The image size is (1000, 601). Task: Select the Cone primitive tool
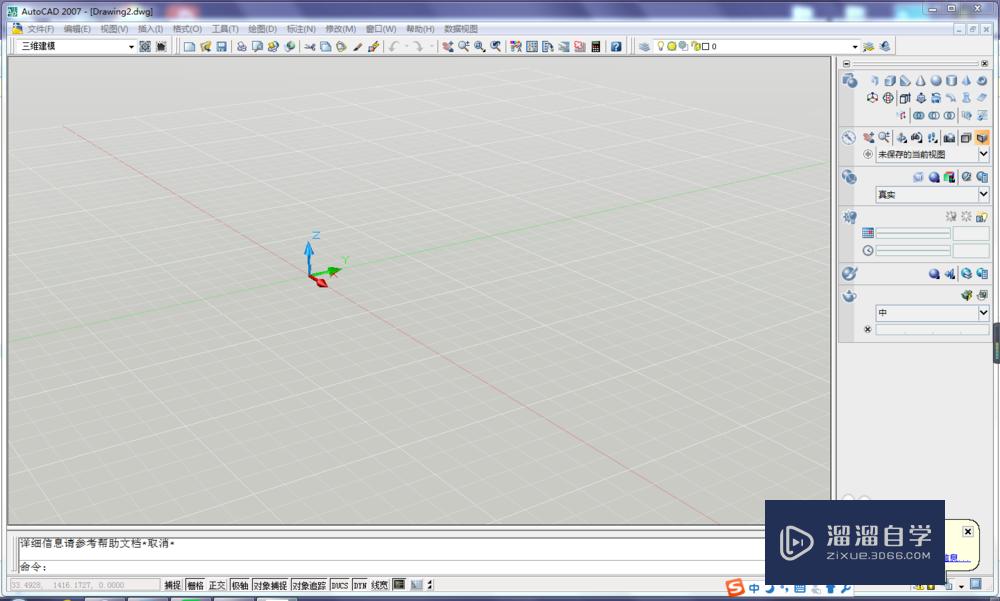(922, 80)
